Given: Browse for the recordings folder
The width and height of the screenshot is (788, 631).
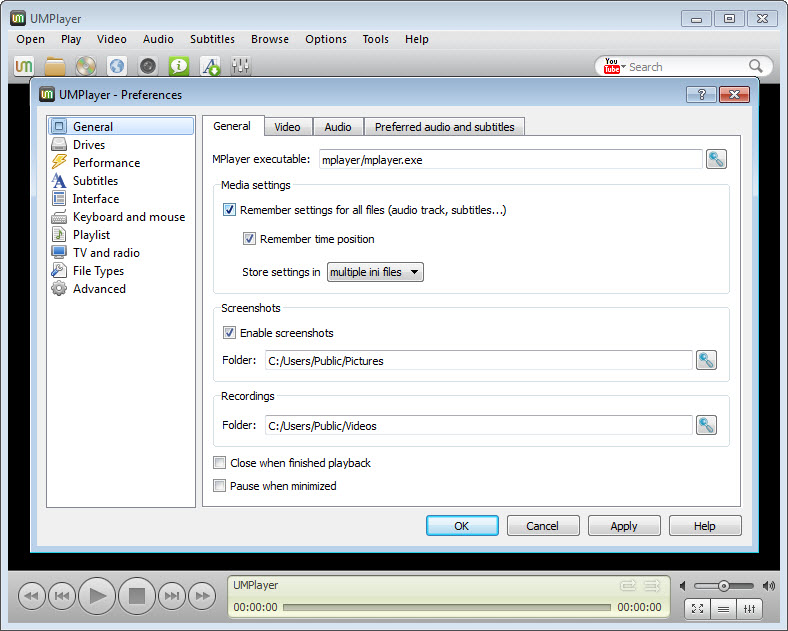Looking at the screenshot, I should tap(706, 425).
